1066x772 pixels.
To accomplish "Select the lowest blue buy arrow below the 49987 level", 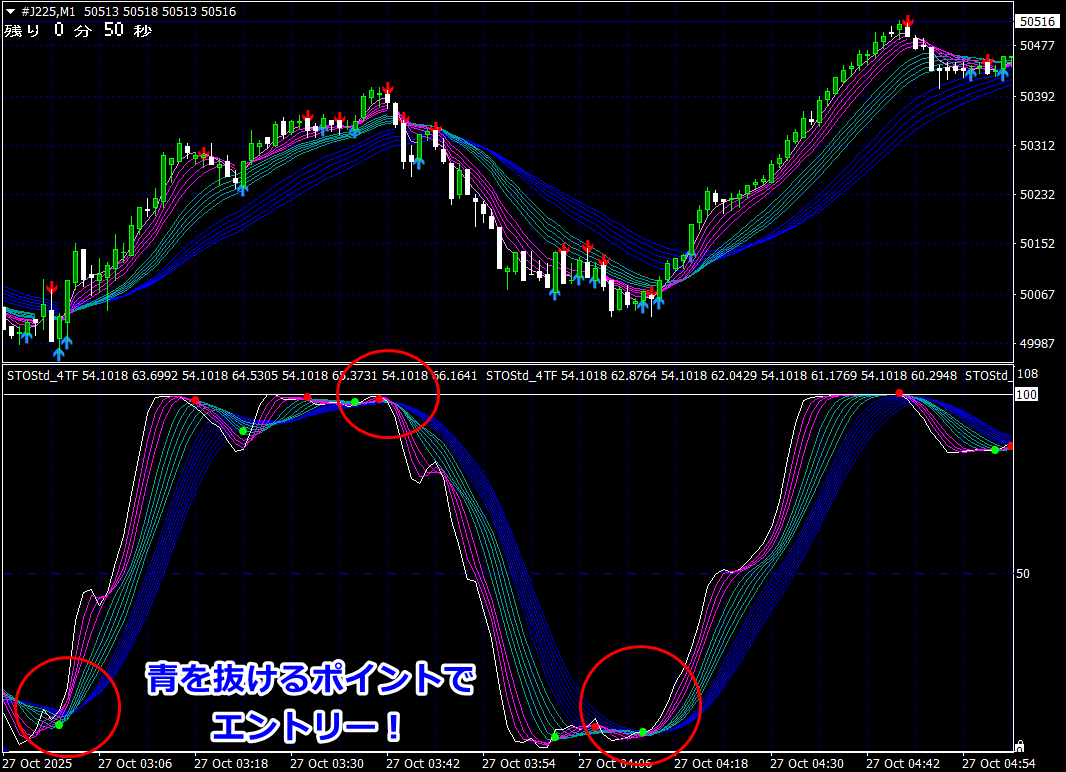I will 58,353.
